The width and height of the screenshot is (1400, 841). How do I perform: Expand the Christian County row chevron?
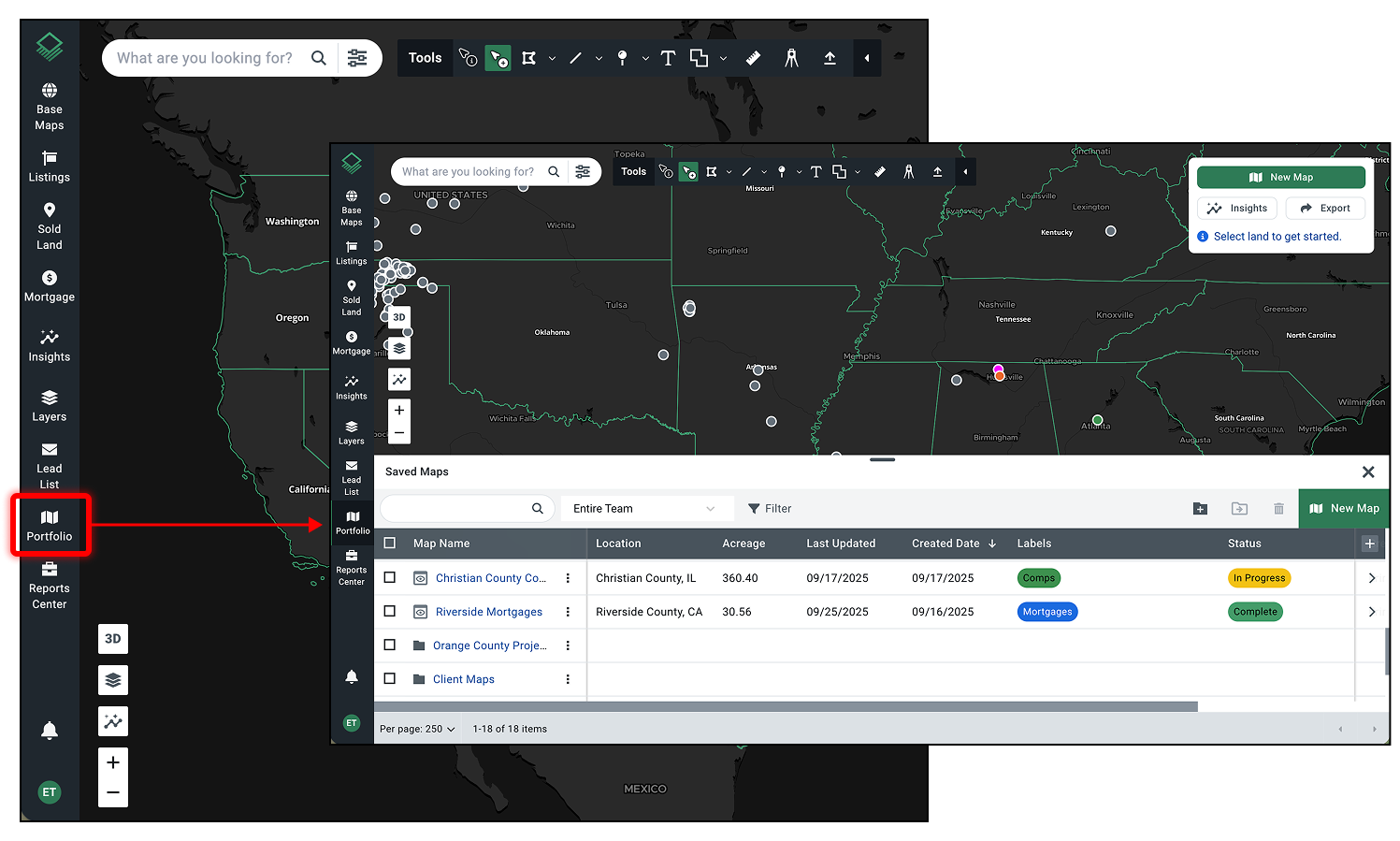click(x=1372, y=578)
